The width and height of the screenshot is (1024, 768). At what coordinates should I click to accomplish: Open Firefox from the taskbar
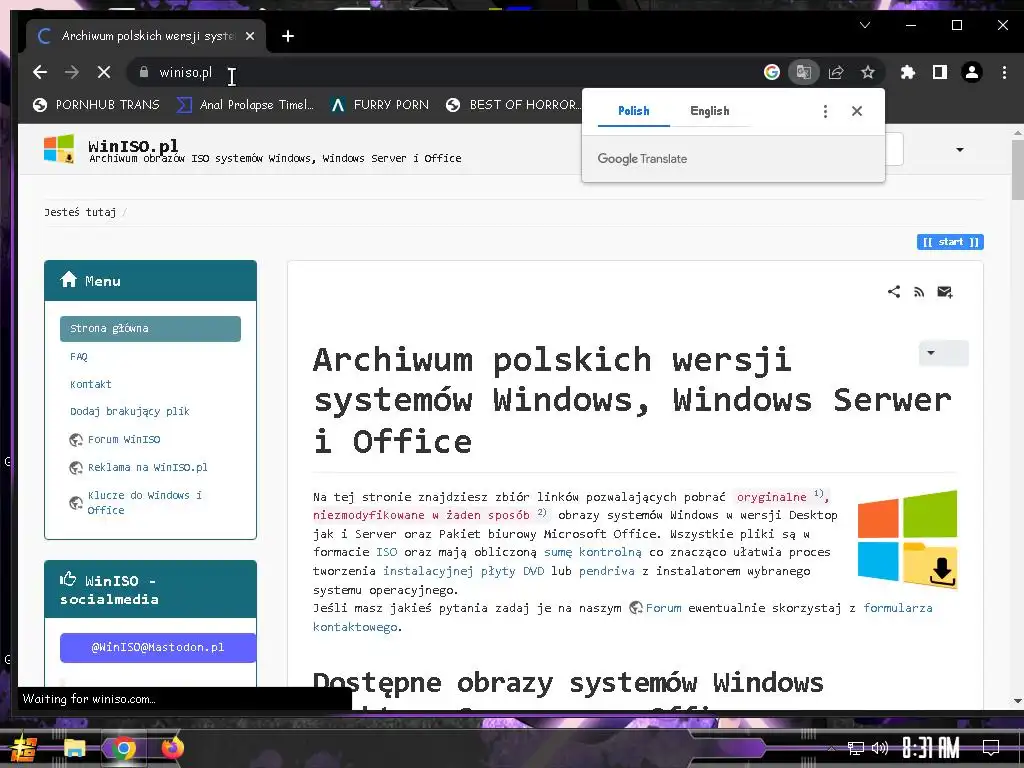[172, 748]
